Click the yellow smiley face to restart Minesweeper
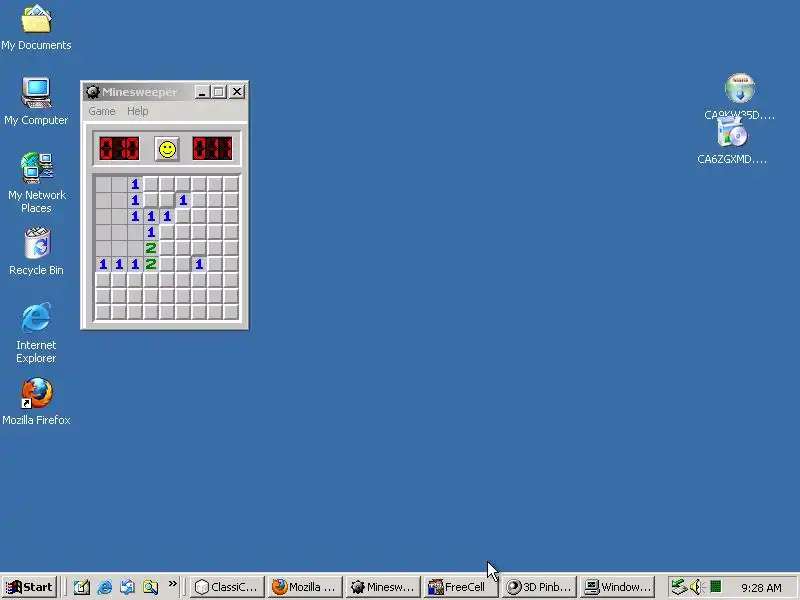 167,149
